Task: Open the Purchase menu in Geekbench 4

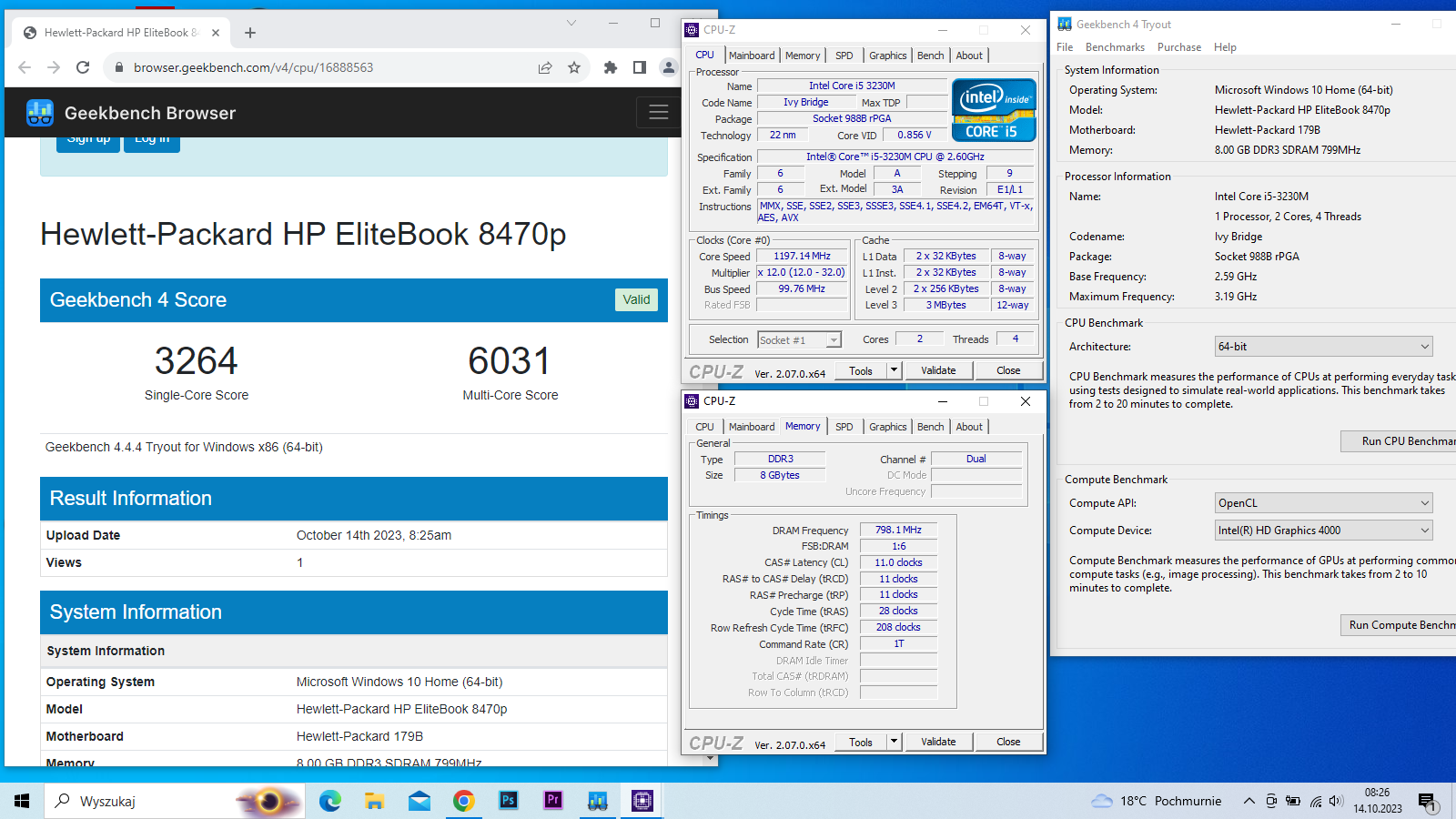Action: [x=1179, y=47]
